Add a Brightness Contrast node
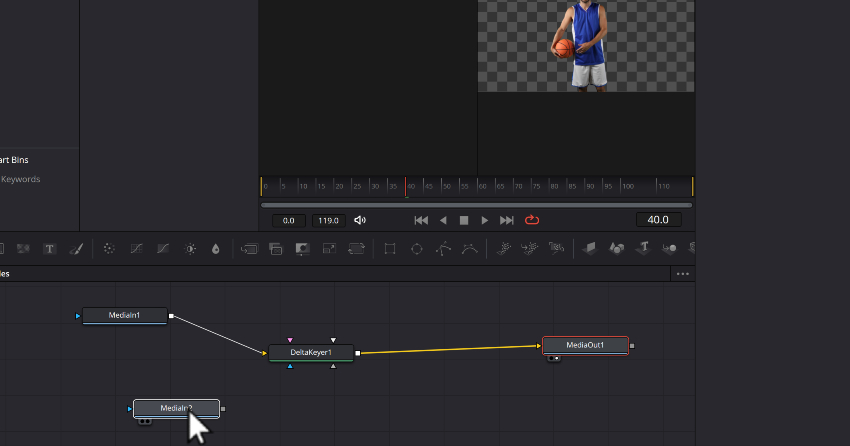The width and height of the screenshot is (850, 446). 190,248
